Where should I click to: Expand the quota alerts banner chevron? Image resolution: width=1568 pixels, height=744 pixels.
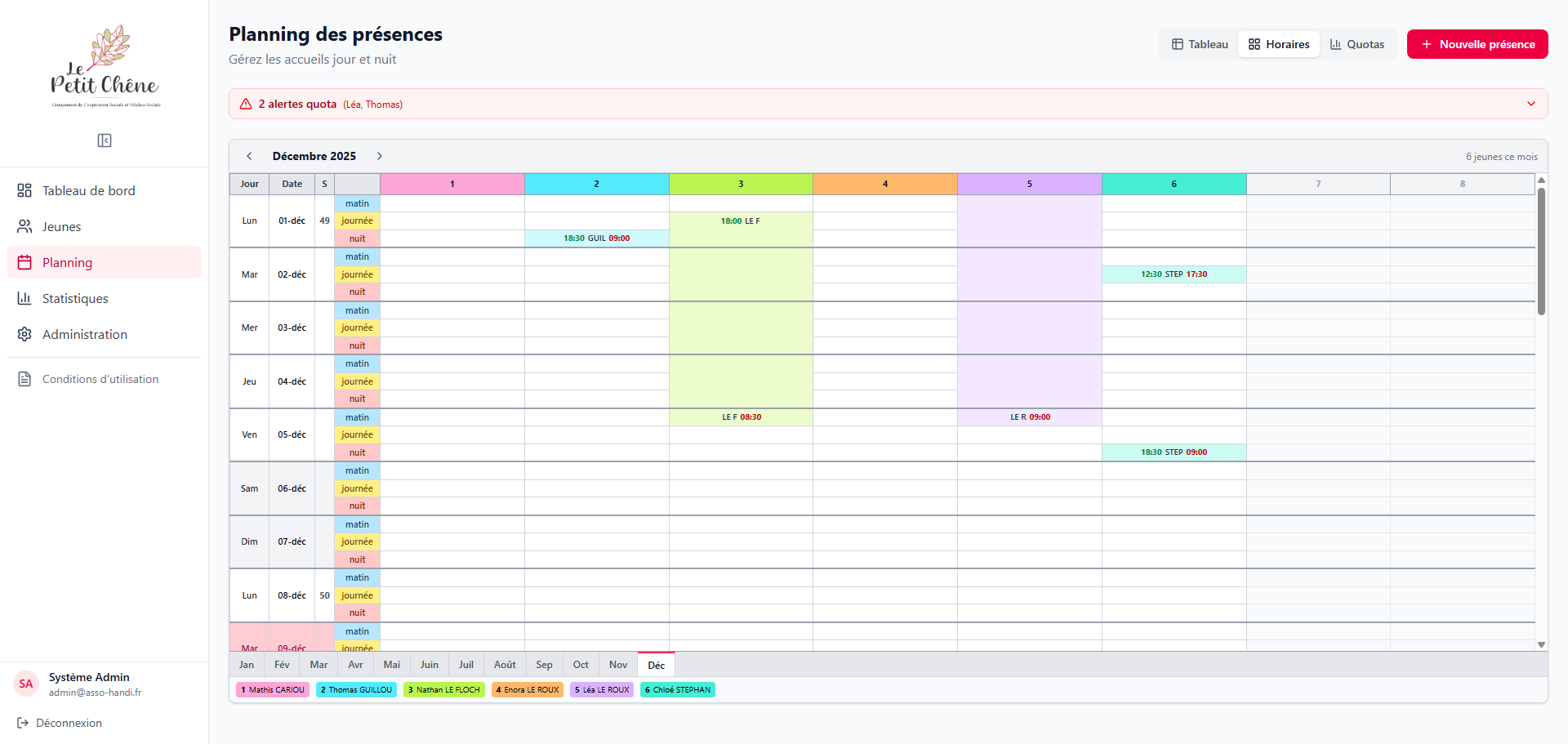[x=1531, y=104]
